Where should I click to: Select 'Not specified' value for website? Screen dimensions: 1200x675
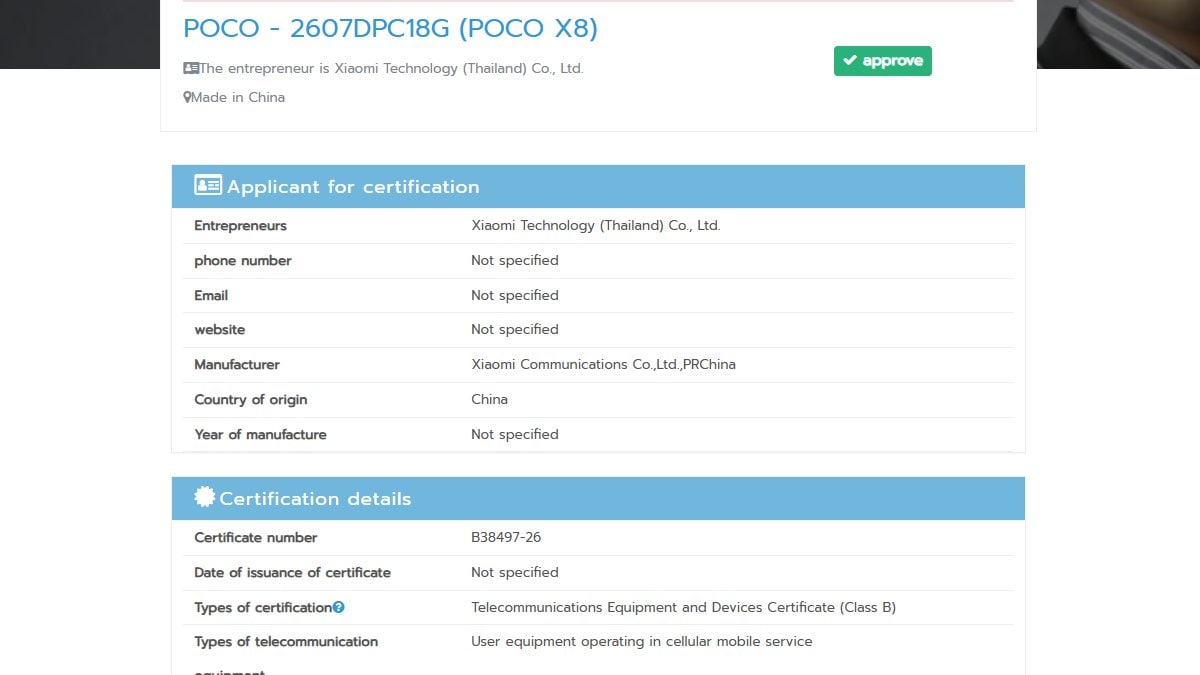pos(515,329)
